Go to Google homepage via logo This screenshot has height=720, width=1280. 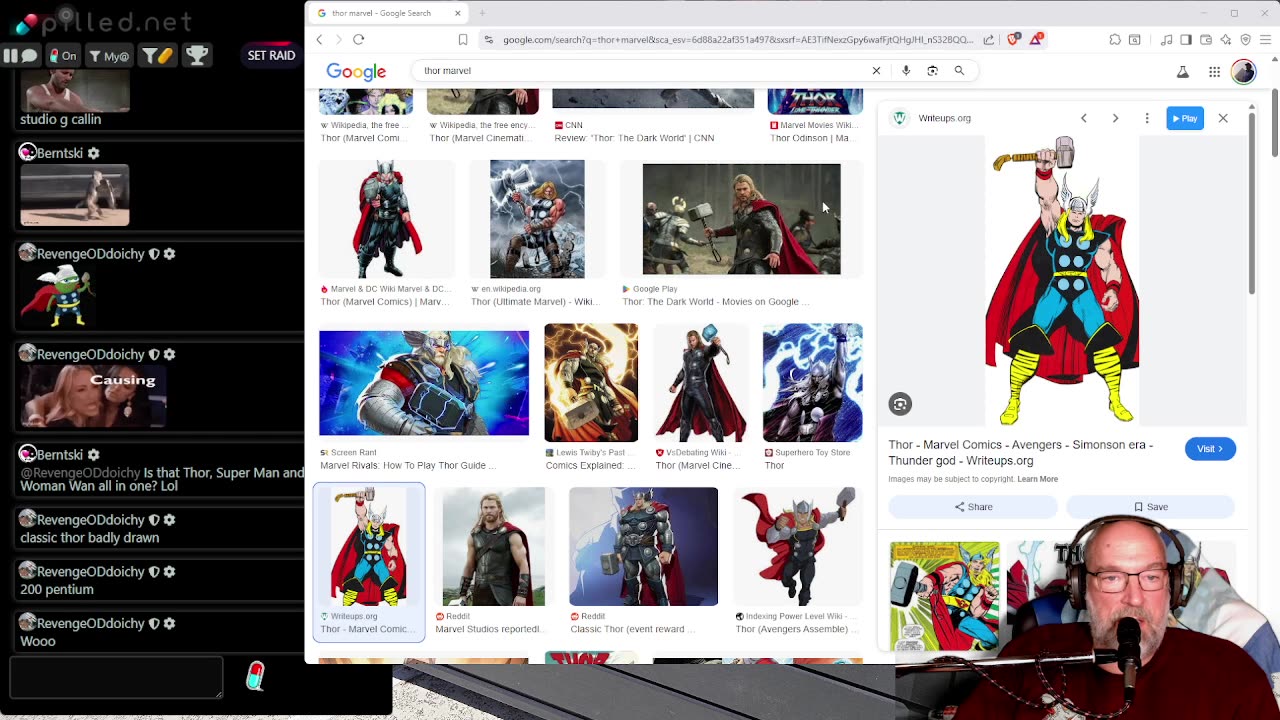click(356, 71)
